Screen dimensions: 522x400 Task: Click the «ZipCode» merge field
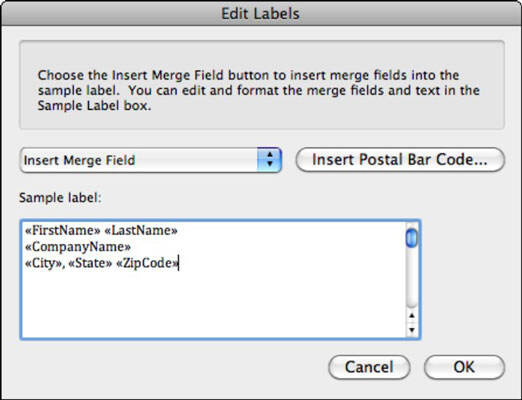point(147,263)
